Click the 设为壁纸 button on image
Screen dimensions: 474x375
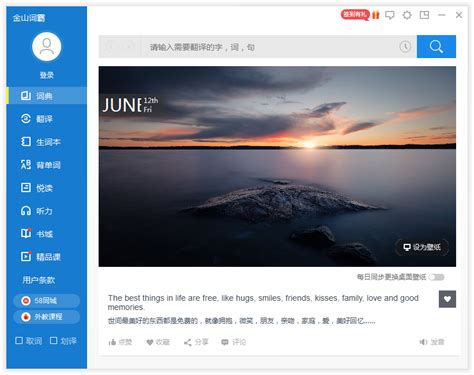tap(422, 247)
